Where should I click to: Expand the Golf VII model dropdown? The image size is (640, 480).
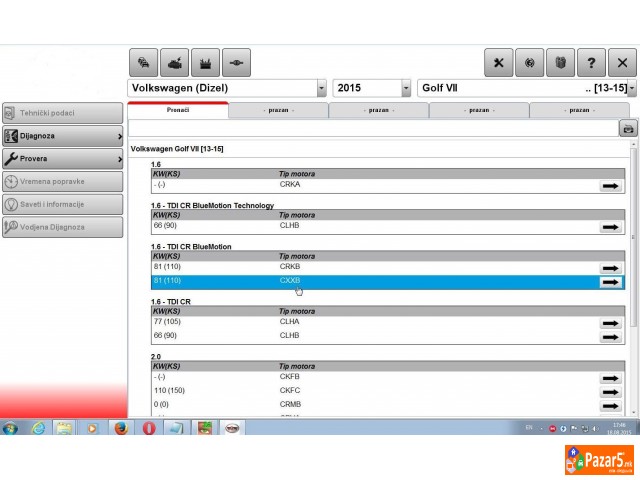632,88
